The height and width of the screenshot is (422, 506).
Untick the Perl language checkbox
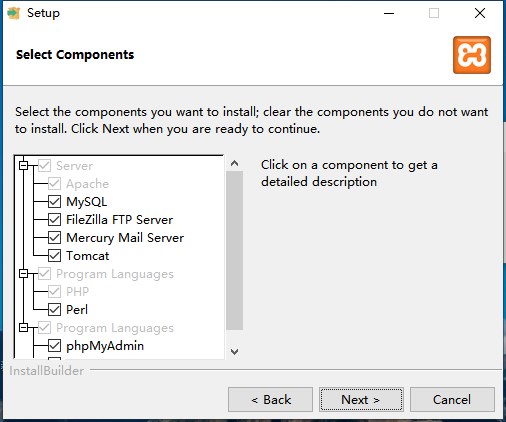[54, 310]
